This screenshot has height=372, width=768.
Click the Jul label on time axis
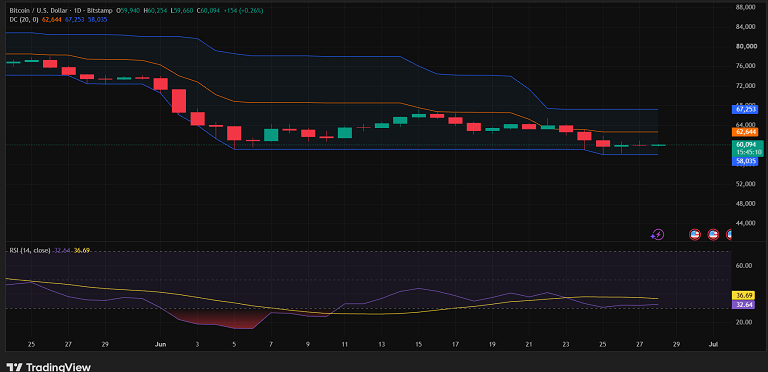coord(714,344)
